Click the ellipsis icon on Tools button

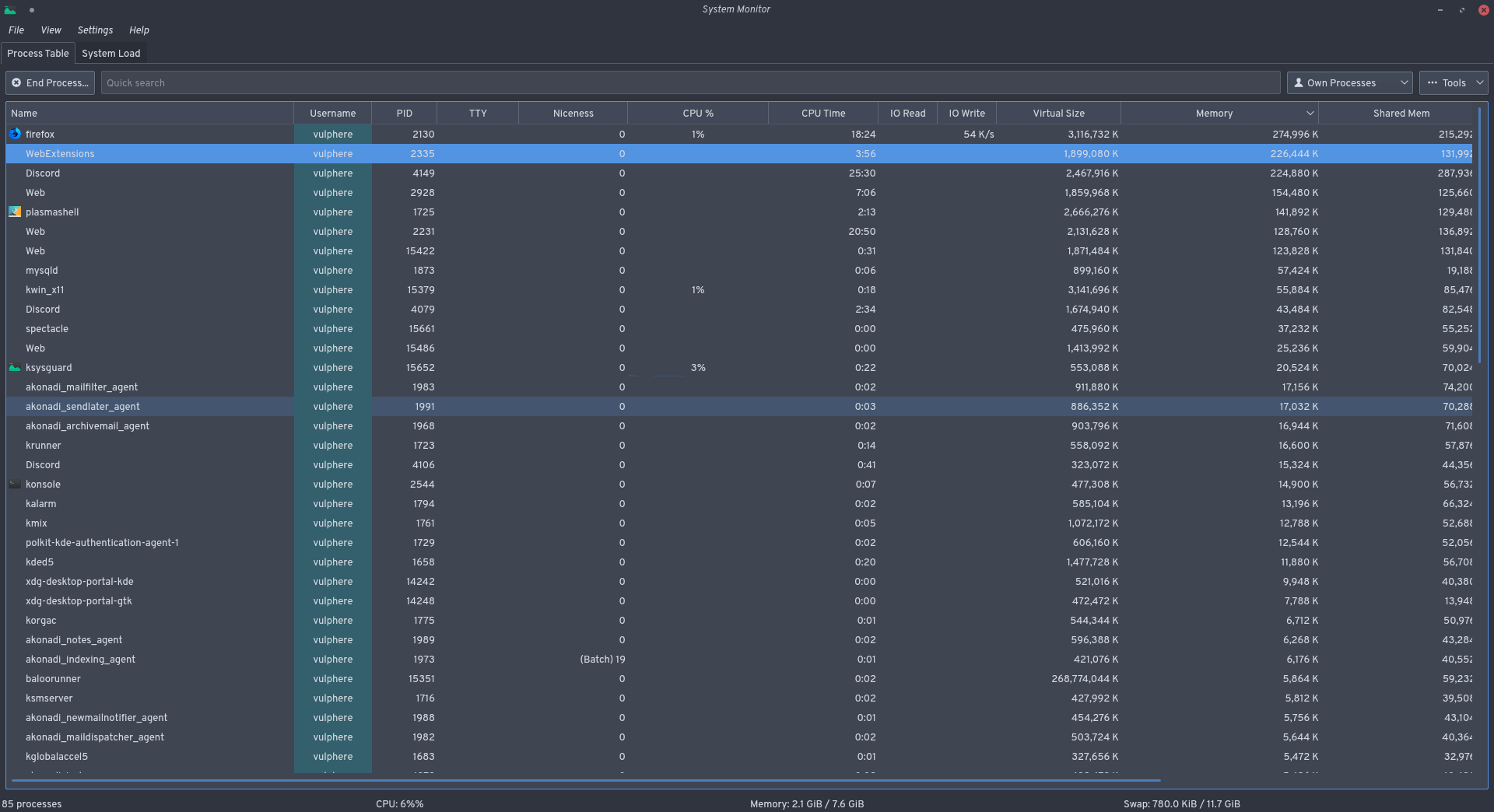click(x=1433, y=82)
